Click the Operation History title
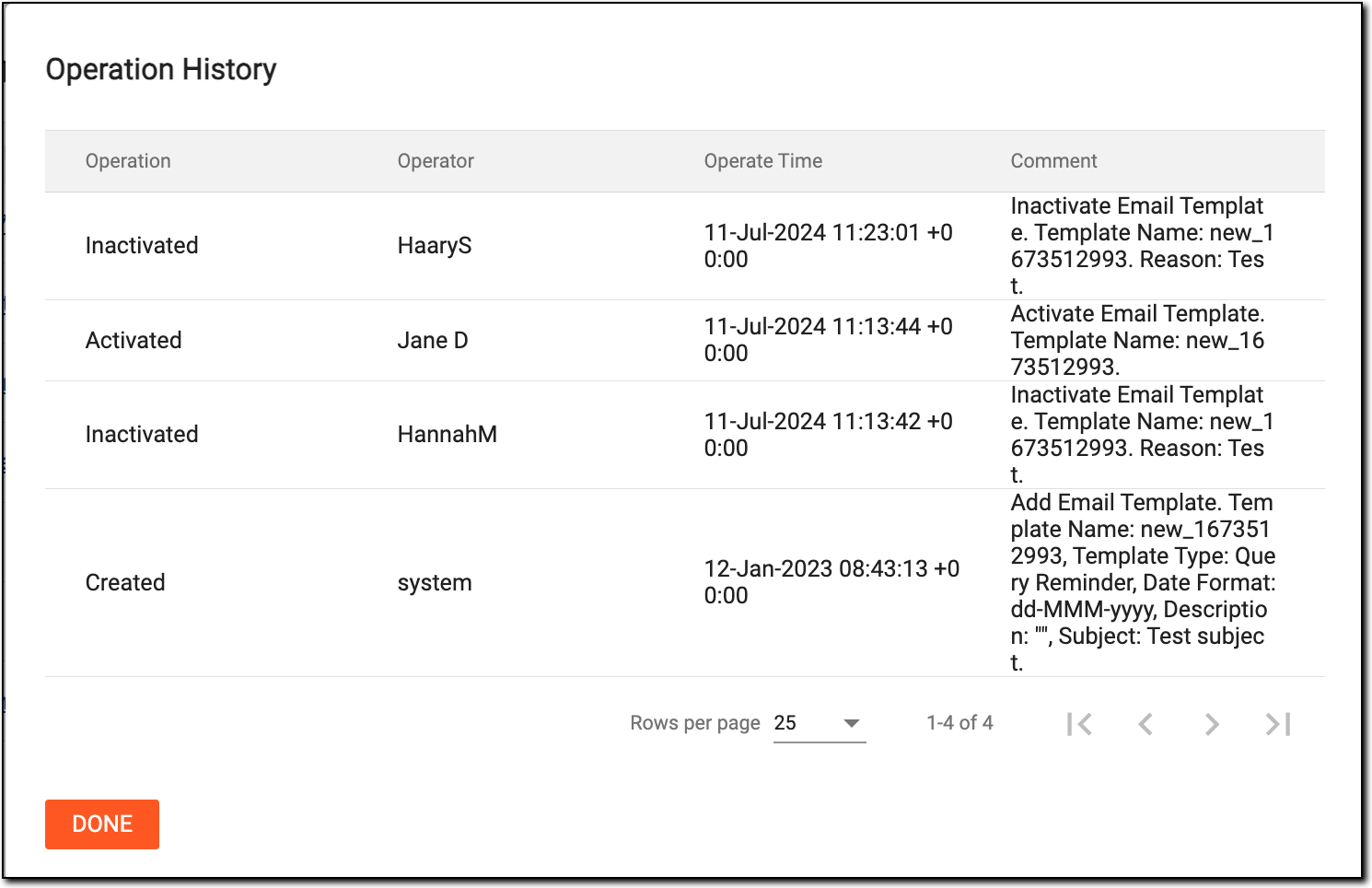1372x888 pixels. point(161,70)
